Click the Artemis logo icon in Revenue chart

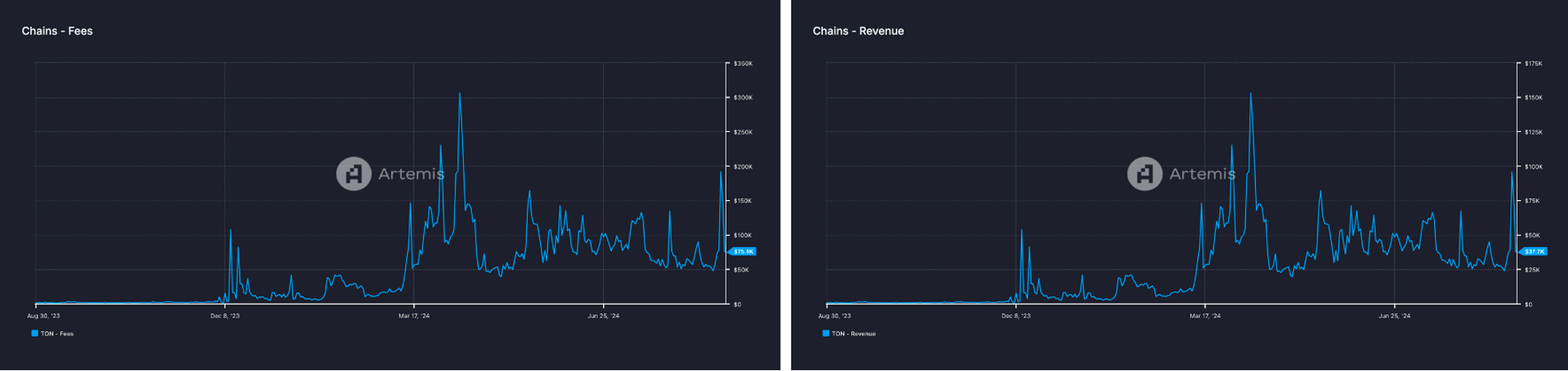point(1144,174)
